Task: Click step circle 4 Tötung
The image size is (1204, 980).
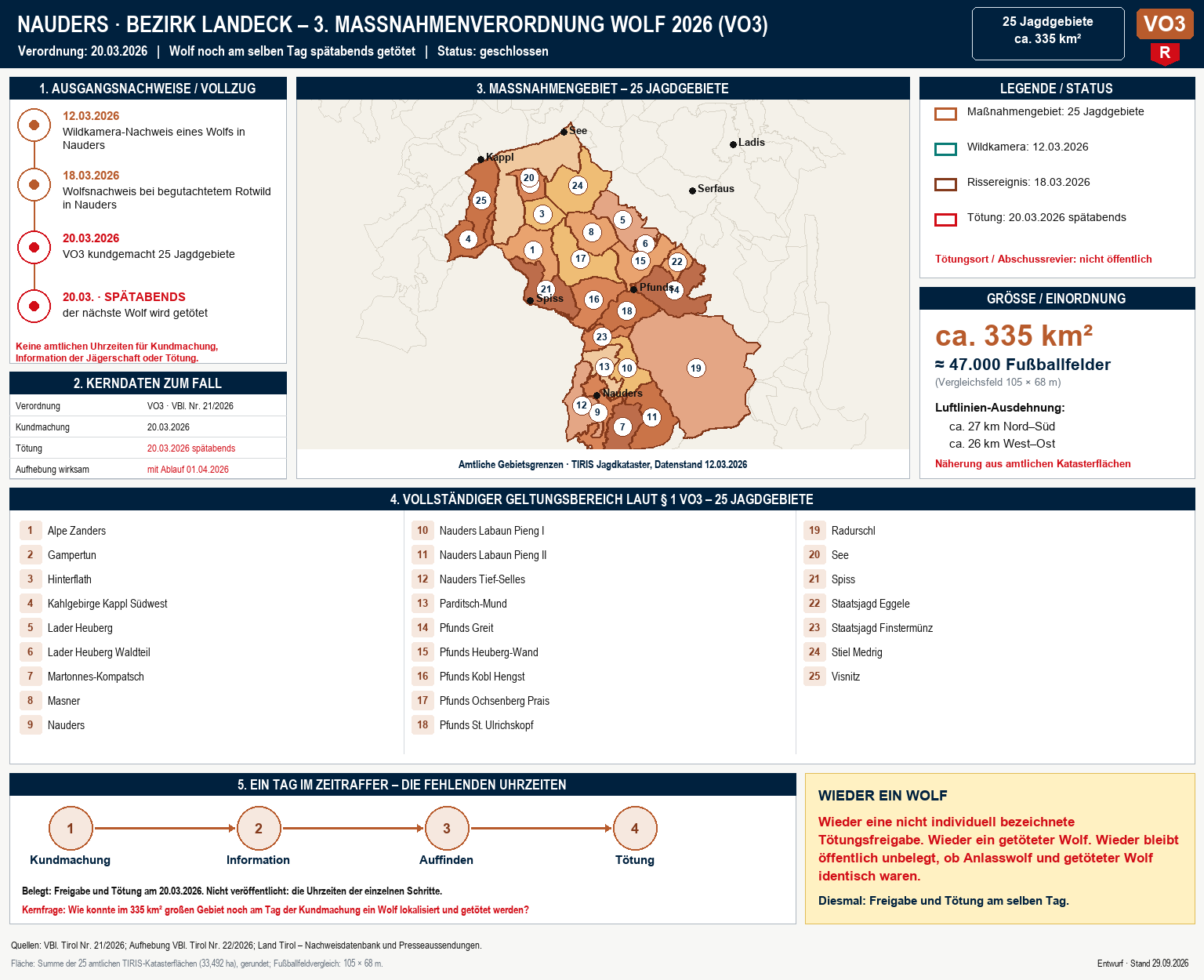Action: [x=635, y=829]
